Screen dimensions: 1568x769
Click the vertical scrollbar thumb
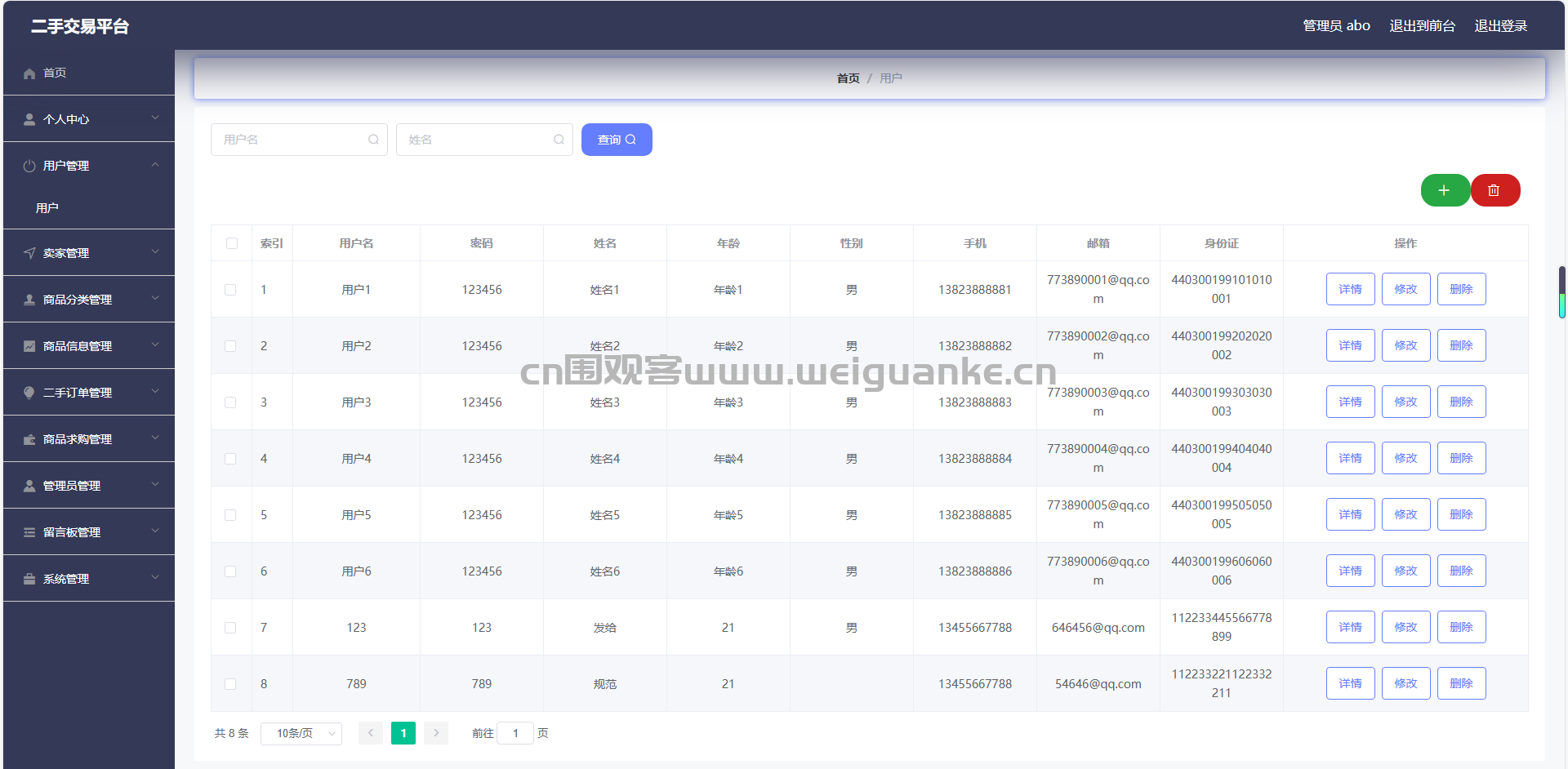point(1562,291)
